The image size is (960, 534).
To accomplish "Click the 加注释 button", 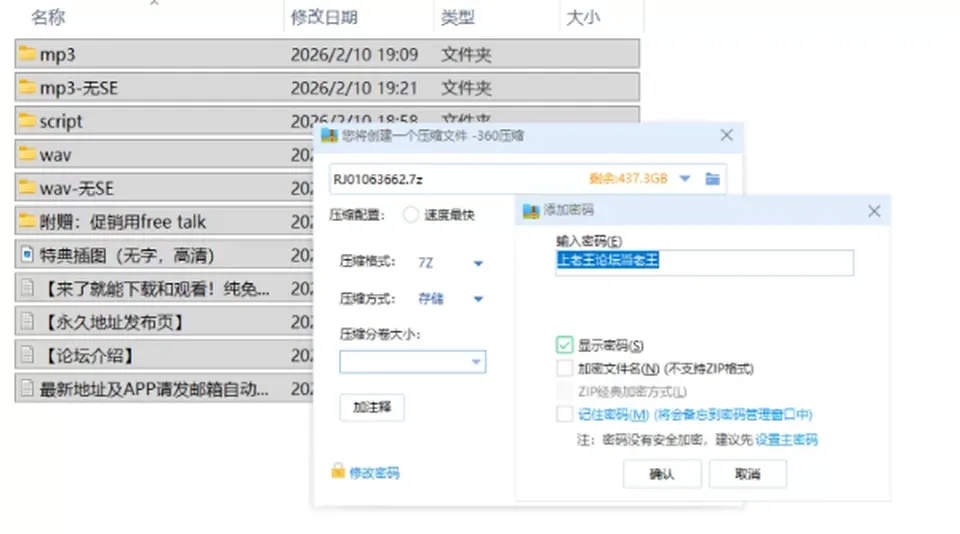I will point(372,407).
